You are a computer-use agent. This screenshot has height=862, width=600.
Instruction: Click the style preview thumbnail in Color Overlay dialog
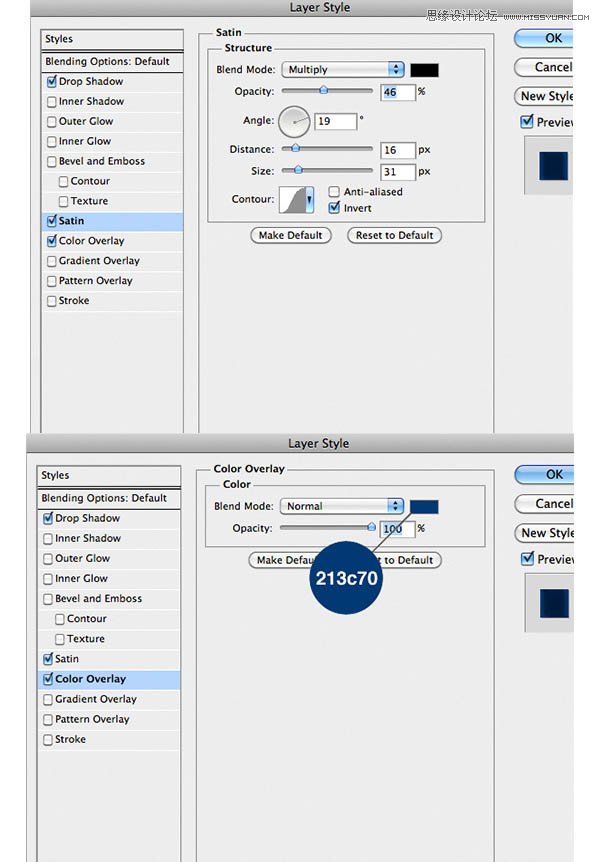tap(554, 603)
